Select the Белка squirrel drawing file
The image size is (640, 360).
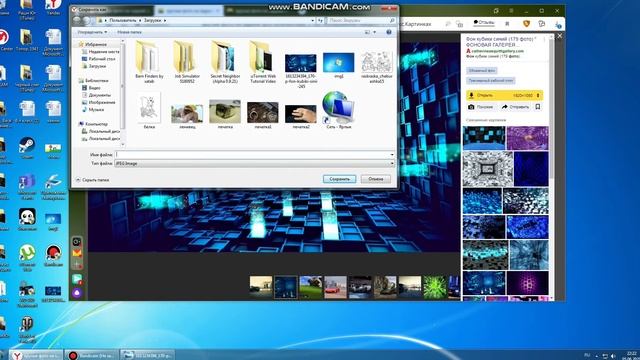click(x=149, y=110)
